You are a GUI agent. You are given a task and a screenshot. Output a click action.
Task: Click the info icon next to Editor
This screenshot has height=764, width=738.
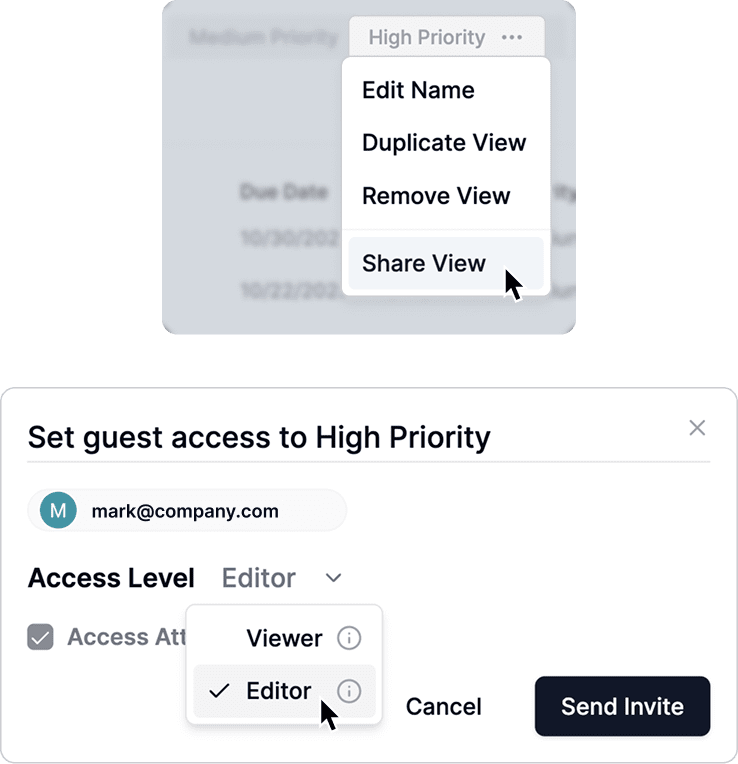[x=348, y=691]
